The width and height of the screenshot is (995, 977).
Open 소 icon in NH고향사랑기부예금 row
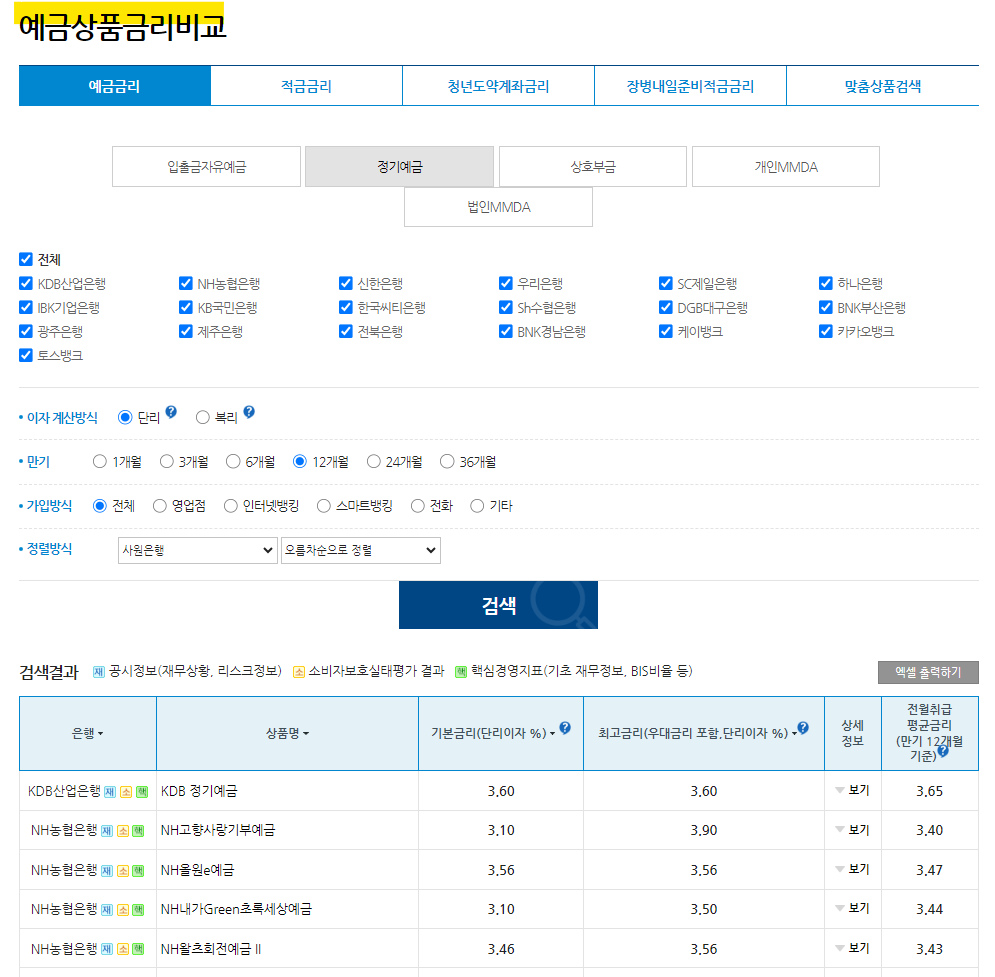[123, 831]
